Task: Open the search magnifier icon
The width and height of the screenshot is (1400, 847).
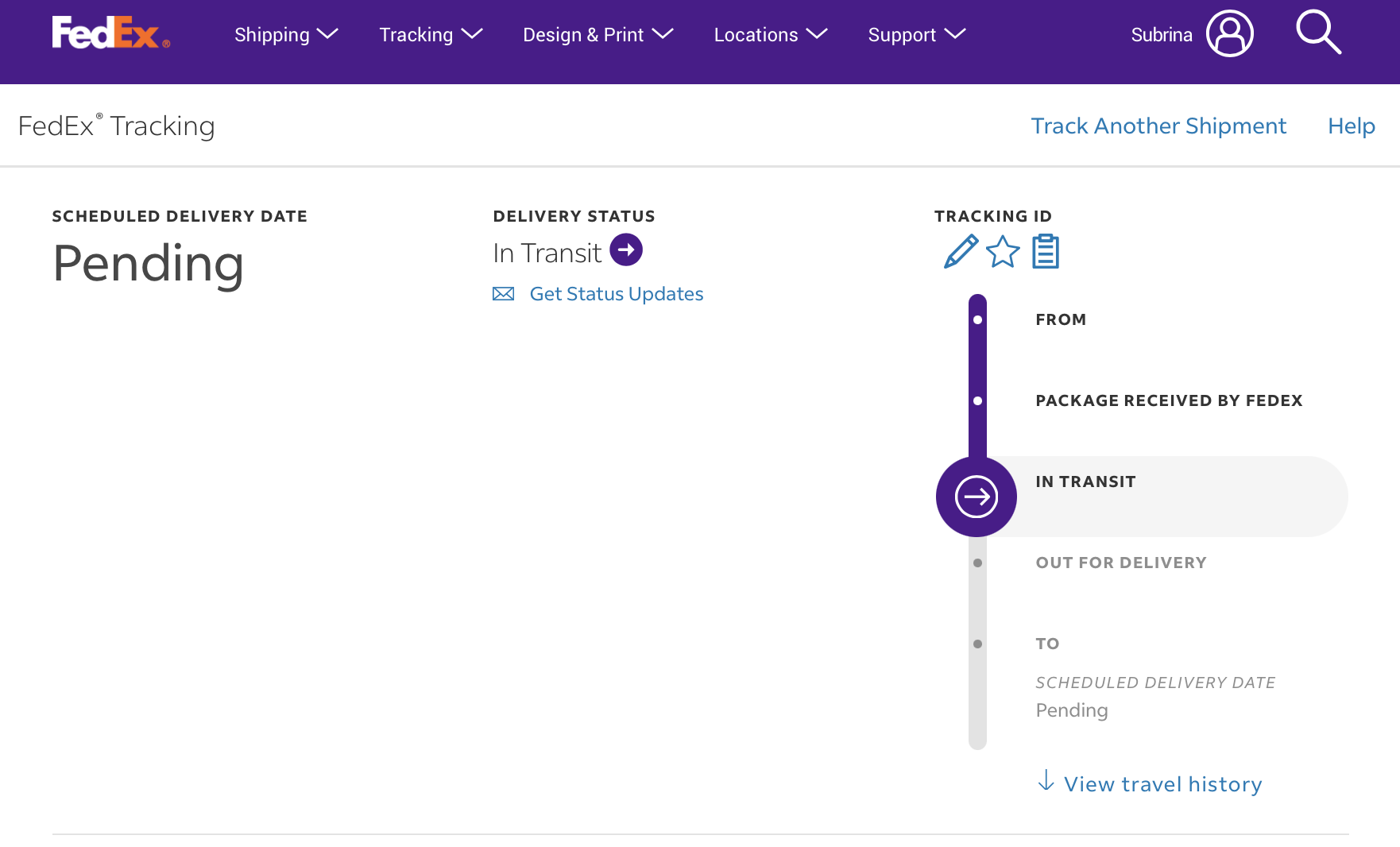Action: (x=1318, y=33)
